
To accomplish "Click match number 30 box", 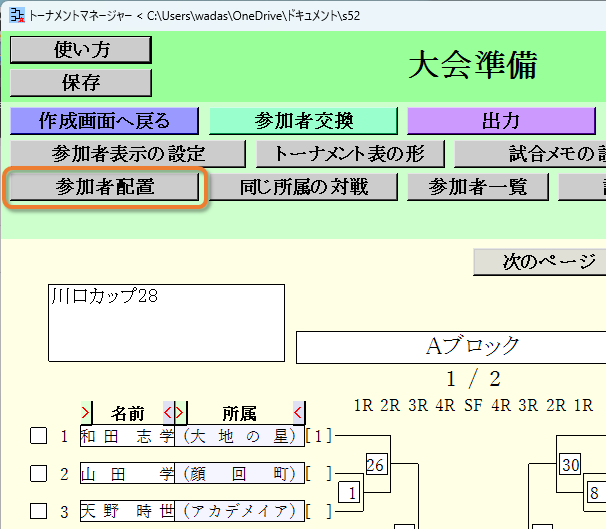I will (570, 464).
